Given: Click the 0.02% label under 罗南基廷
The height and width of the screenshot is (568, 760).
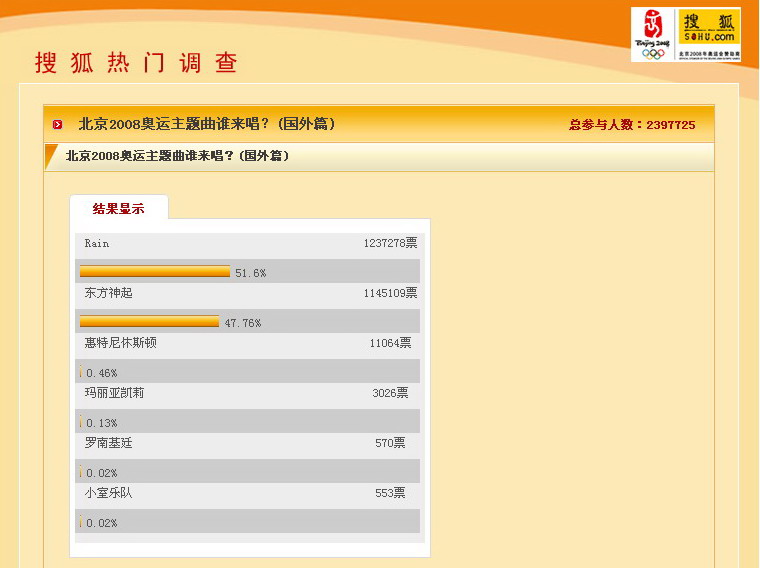Looking at the screenshot, I should pyautogui.click(x=102, y=473).
